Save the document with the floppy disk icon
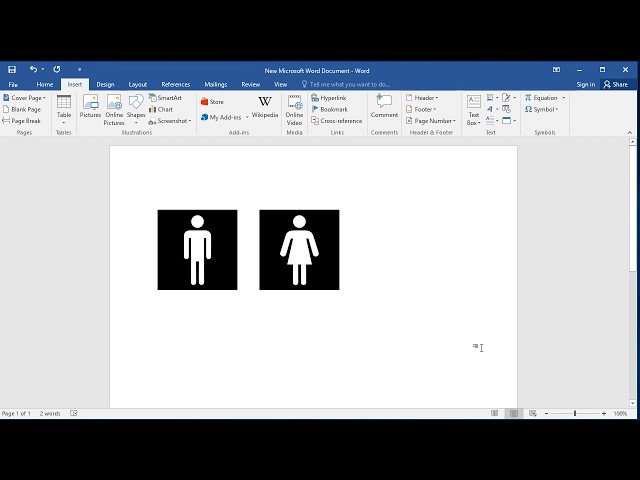Image resolution: width=640 pixels, height=480 pixels. (12, 69)
